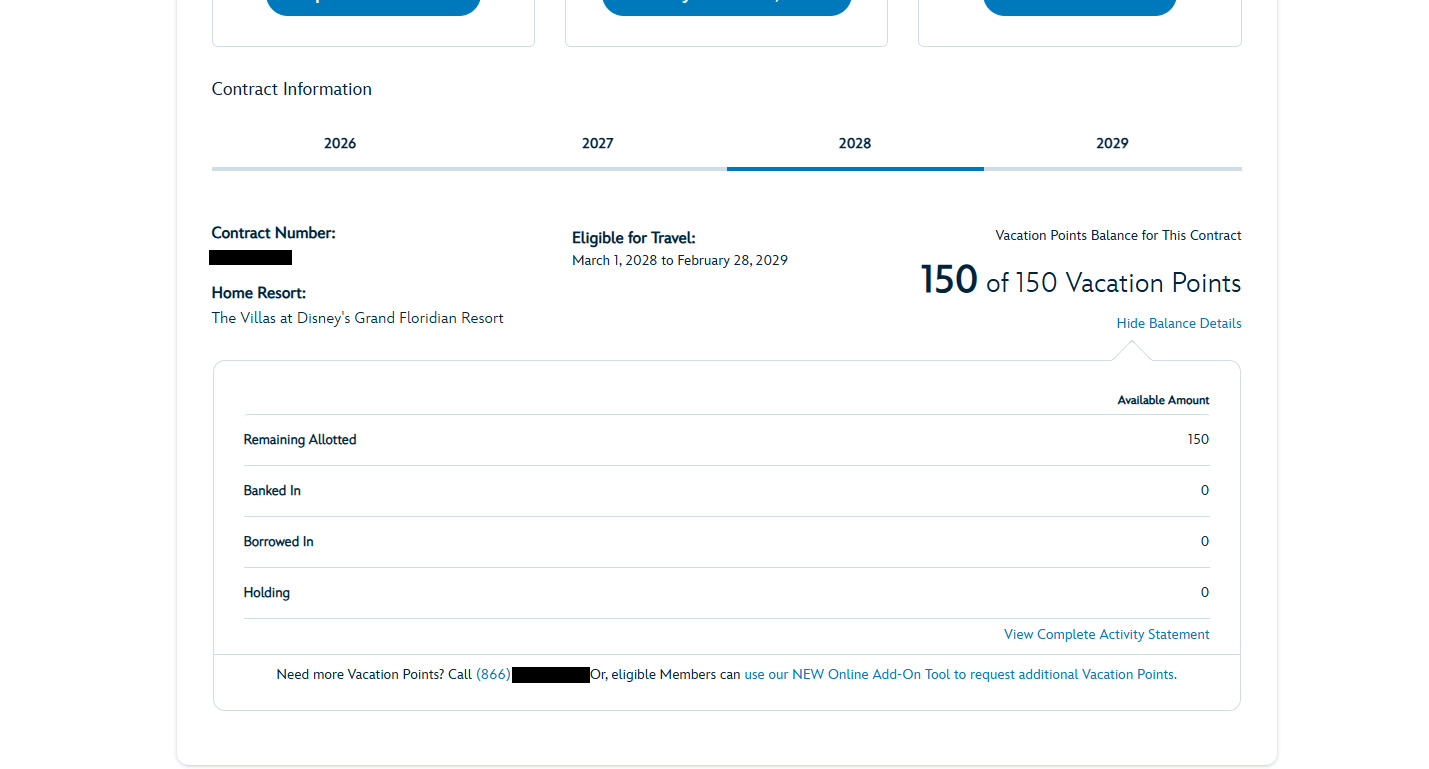Viewport: 1429px width, 769px height.
Task: Click Vacation Points Balance for This Contract
Action: pyautogui.click(x=1118, y=236)
